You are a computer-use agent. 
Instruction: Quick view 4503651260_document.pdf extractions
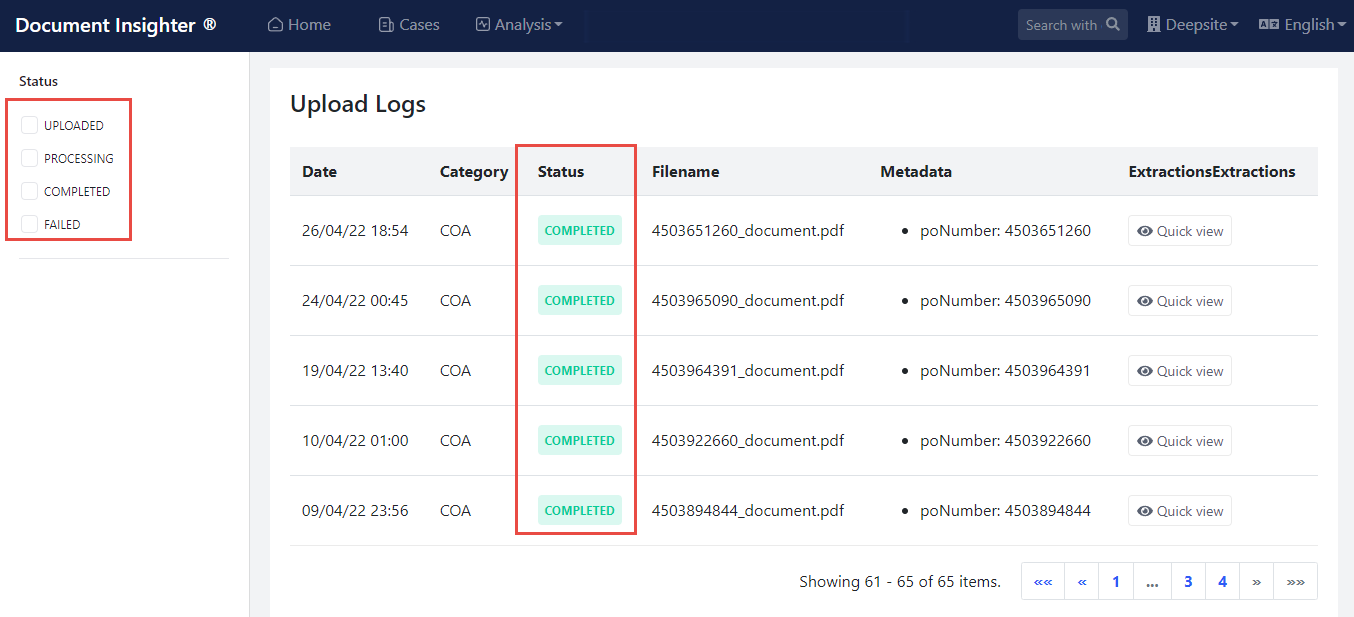point(1180,231)
